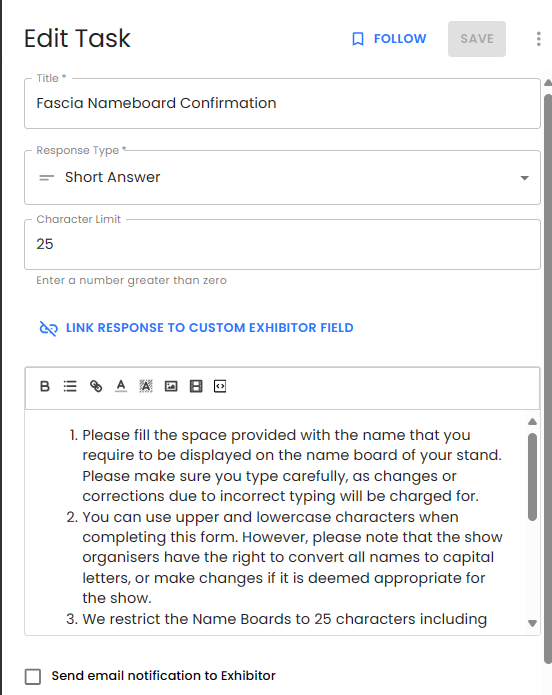Viewport: 552px width, 695px height.
Task: Link response to custom exhibitor field
Action: [x=196, y=328]
